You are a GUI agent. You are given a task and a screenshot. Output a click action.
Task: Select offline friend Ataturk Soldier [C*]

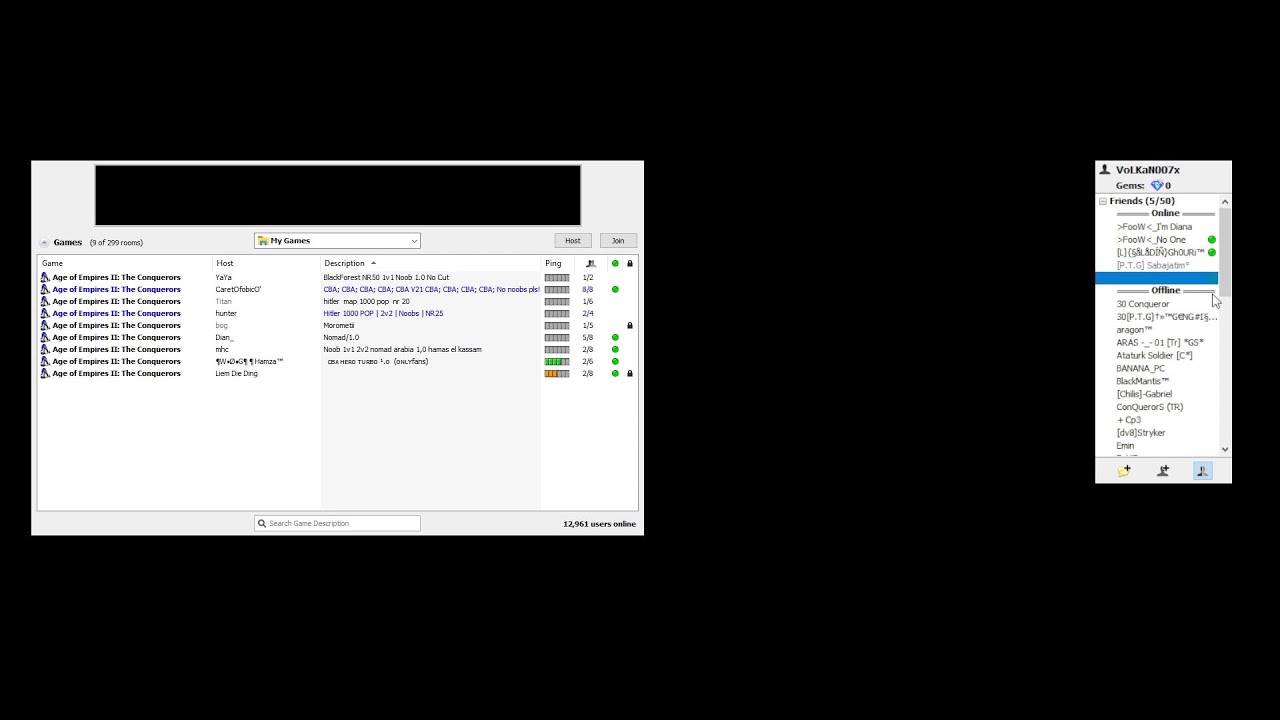coord(1157,355)
